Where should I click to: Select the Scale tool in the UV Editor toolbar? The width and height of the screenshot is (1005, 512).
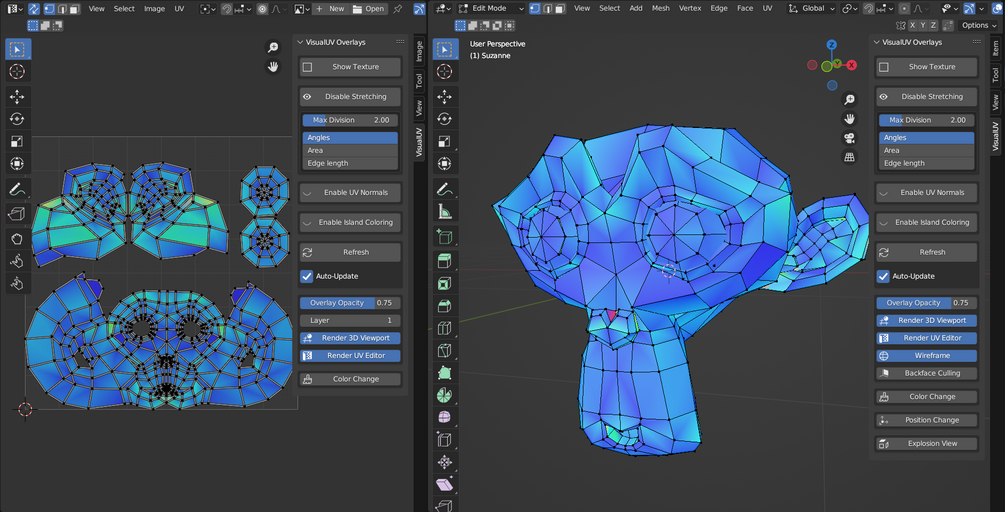[x=18, y=142]
